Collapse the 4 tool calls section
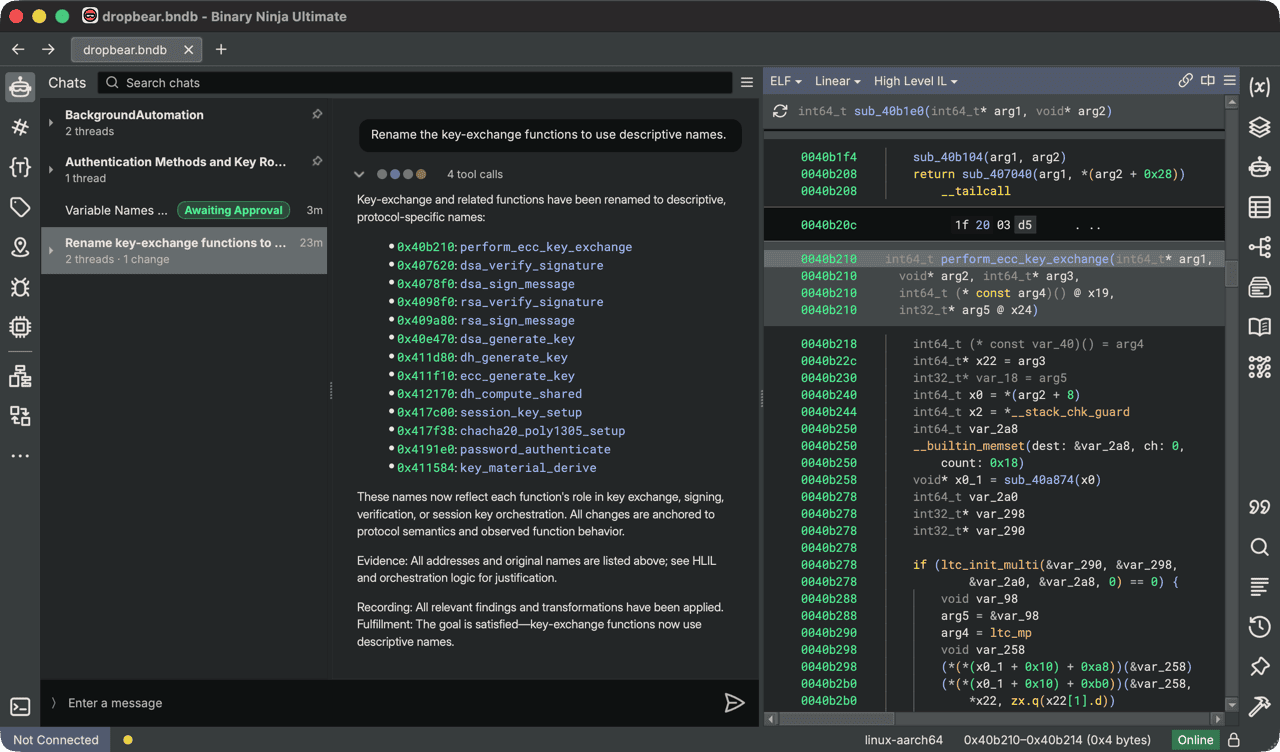The width and height of the screenshot is (1280, 752). pos(359,174)
